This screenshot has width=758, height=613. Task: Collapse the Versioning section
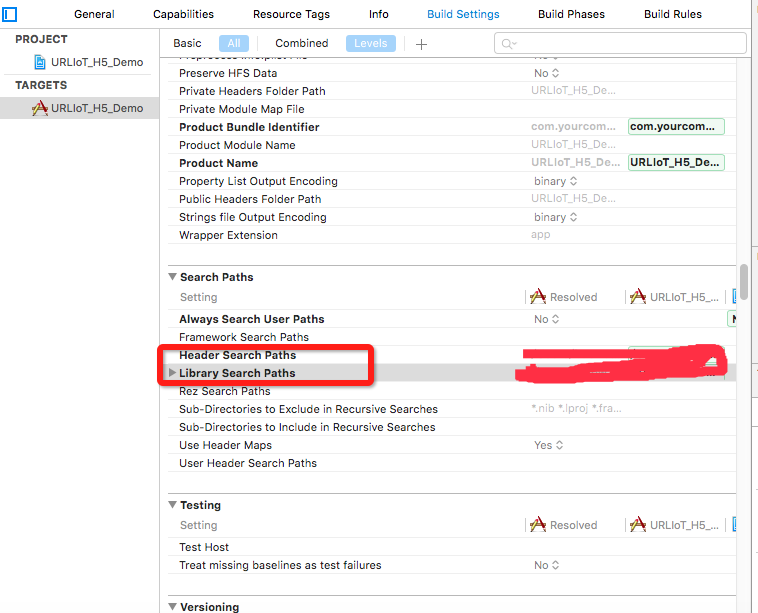point(173,606)
